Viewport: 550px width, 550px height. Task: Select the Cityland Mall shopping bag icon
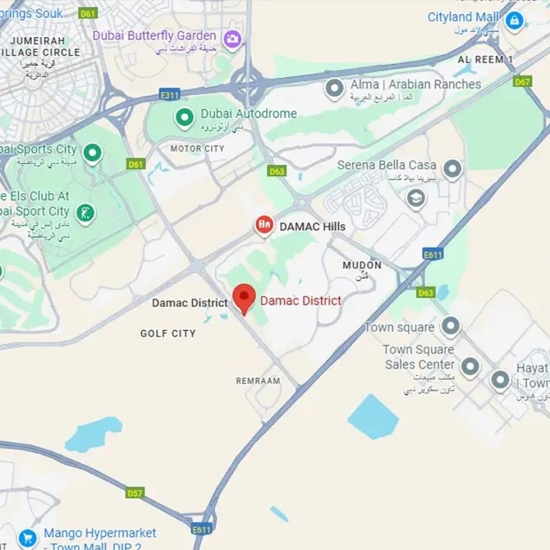pos(514,21)
